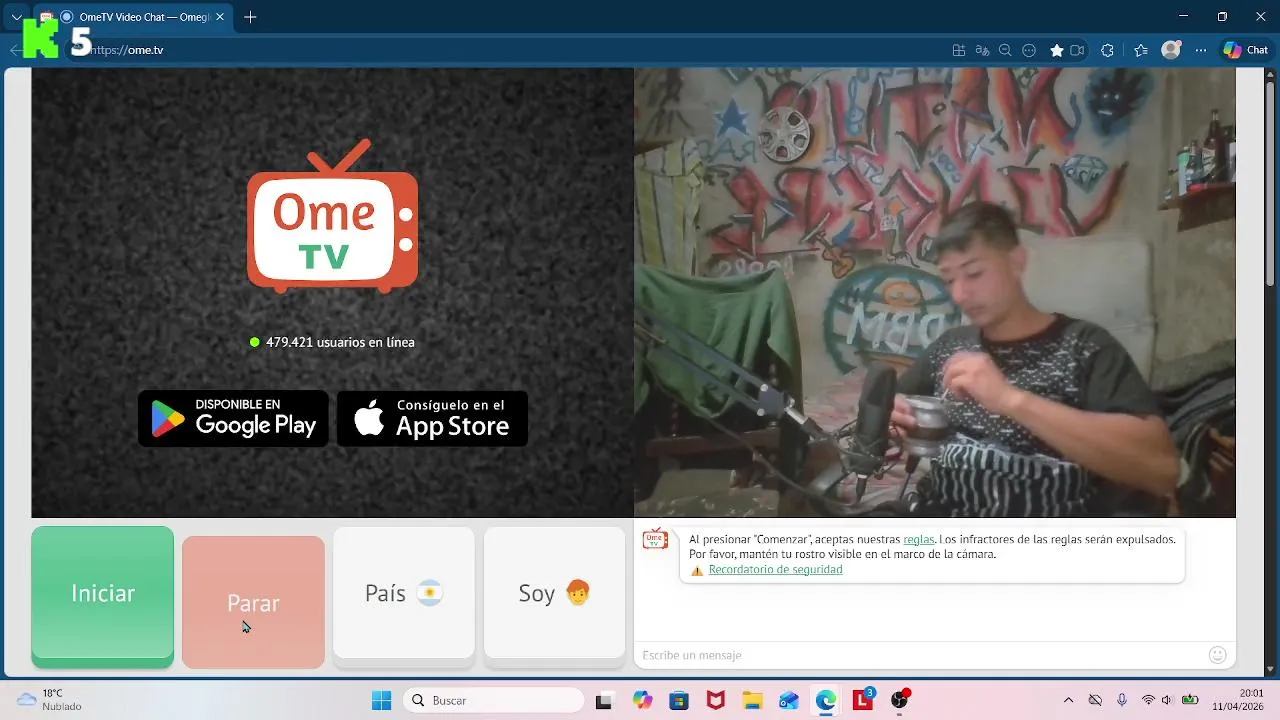1280x720 pixels.
Task: Open the emoji picker in chat box
Action: 1217,655
